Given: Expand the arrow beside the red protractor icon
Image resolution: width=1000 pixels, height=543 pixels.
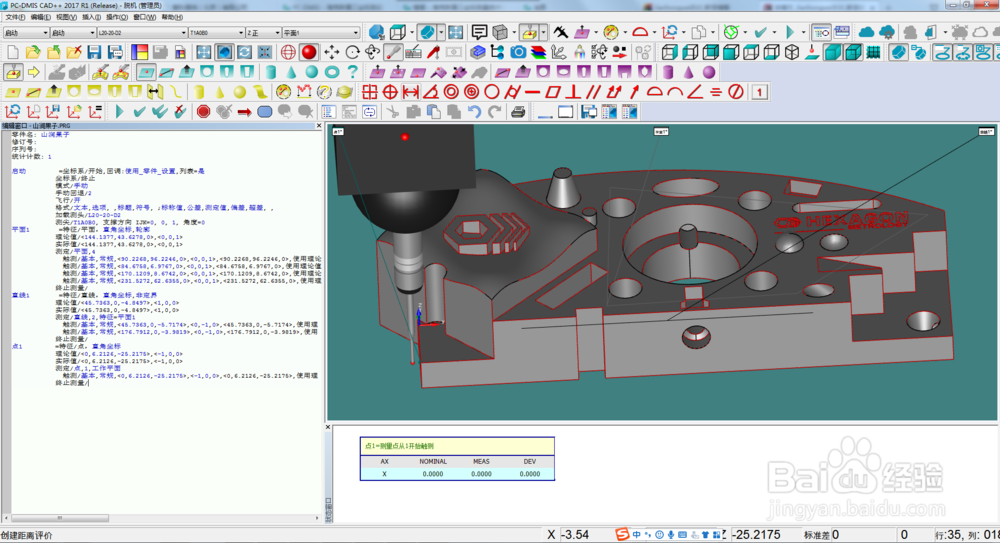Looking at the screenshot, I should (654, 32).
